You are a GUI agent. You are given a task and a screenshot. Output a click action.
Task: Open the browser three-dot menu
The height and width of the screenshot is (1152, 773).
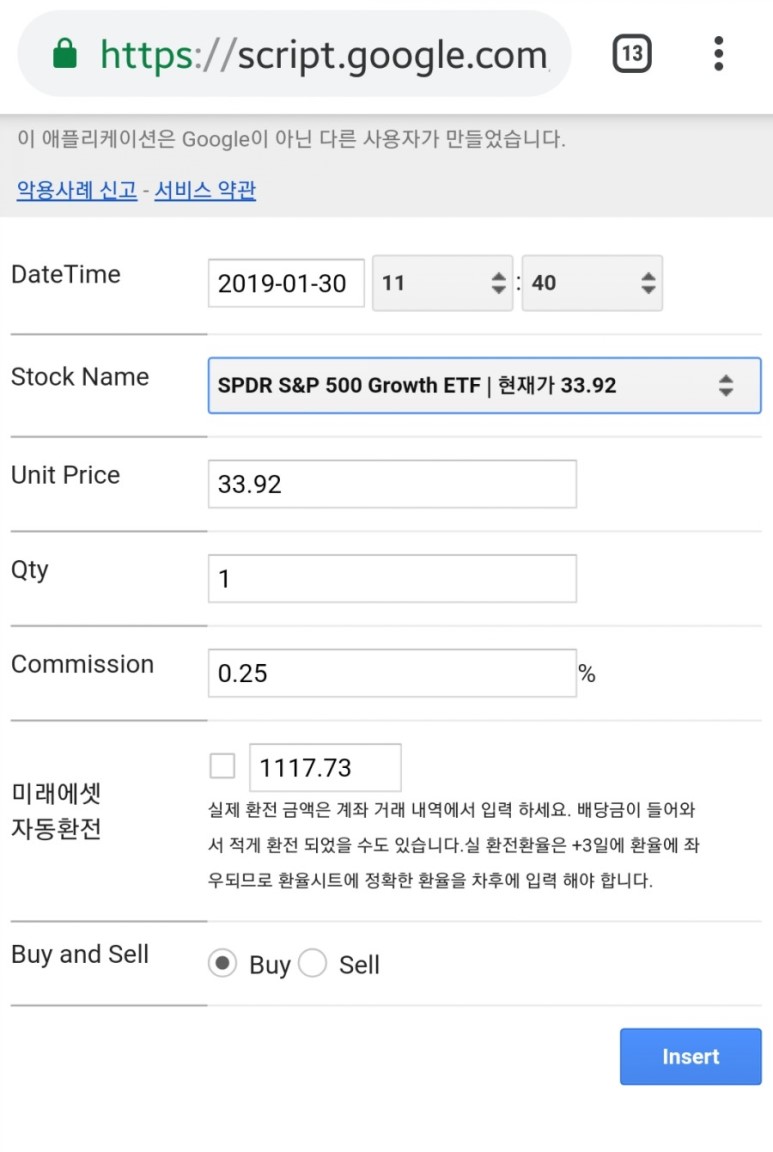pos(719,54)
